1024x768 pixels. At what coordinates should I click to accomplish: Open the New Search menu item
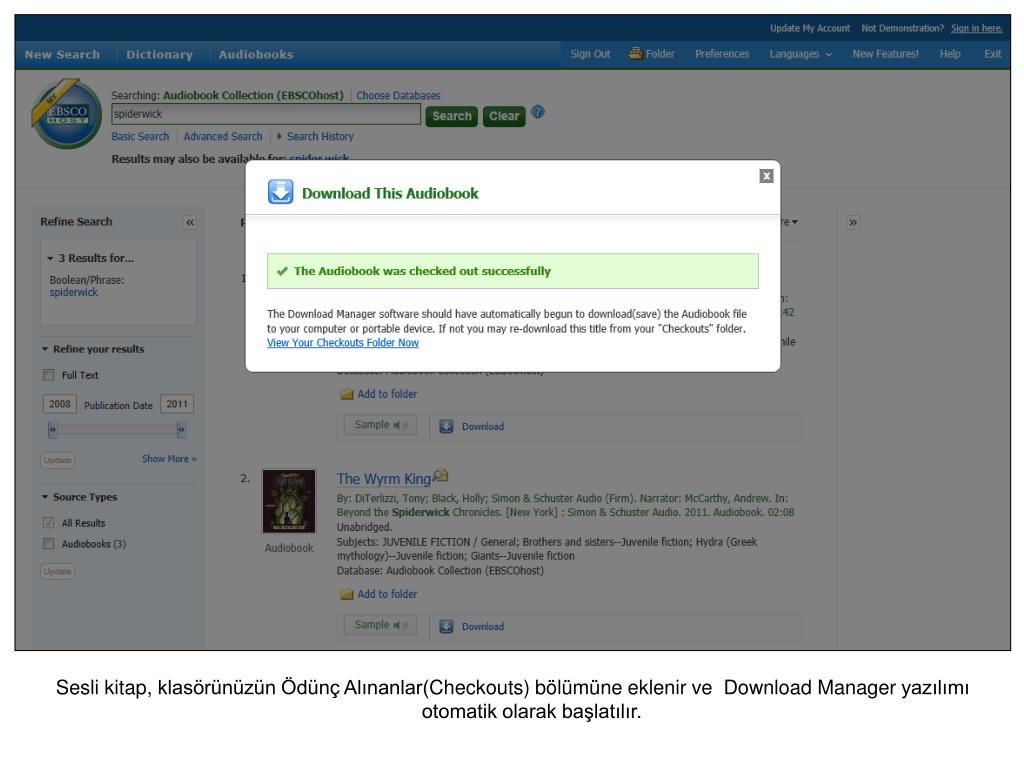(63, 55)
